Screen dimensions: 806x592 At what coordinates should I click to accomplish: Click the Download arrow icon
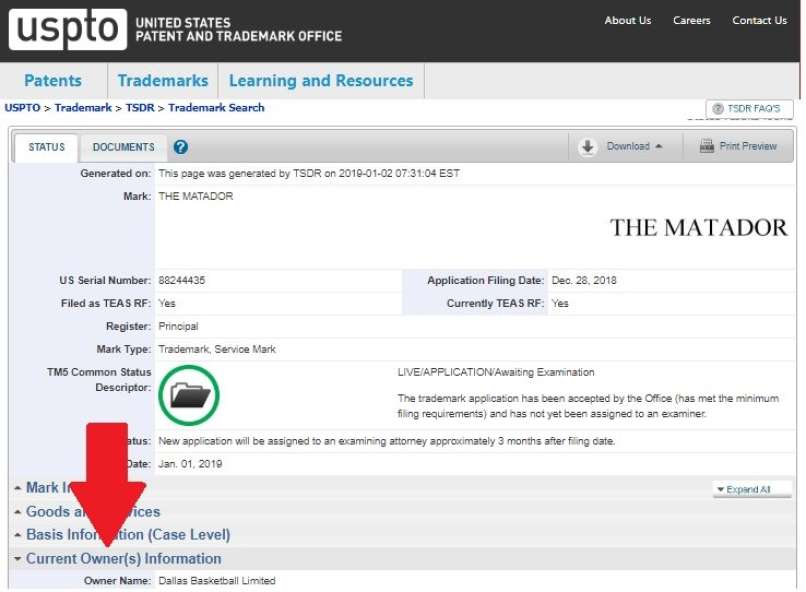(588, 146)
